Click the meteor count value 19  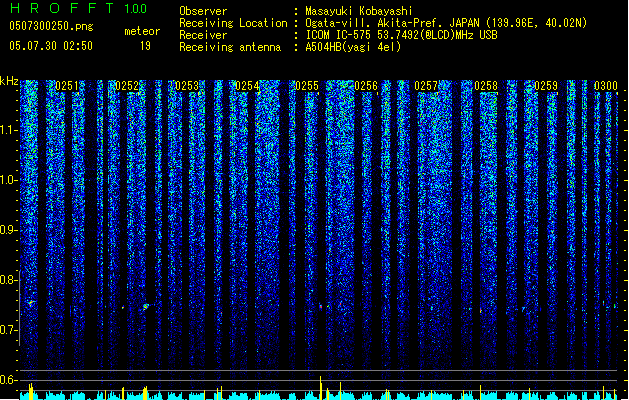[x=145, y=46]
